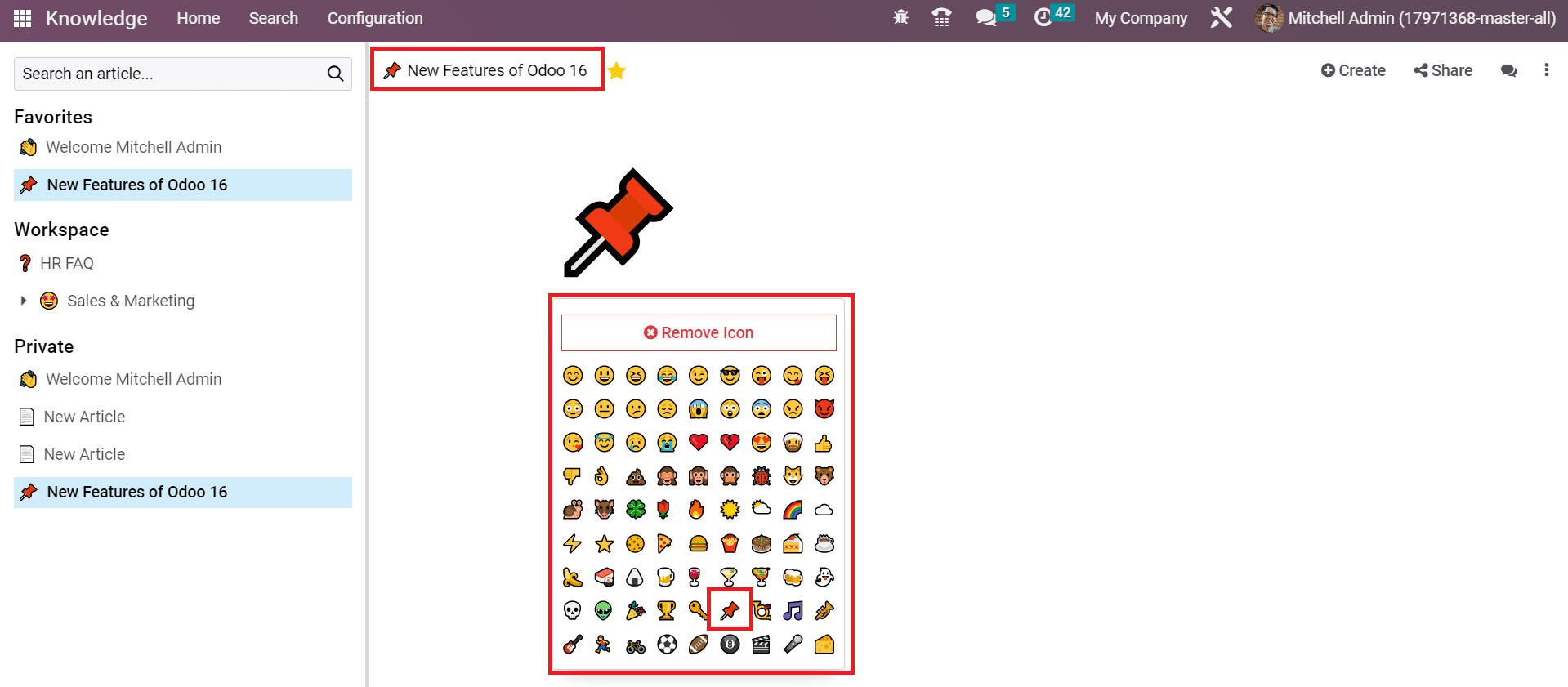Open the chatter comments icon

click(x=1509, y=71)
